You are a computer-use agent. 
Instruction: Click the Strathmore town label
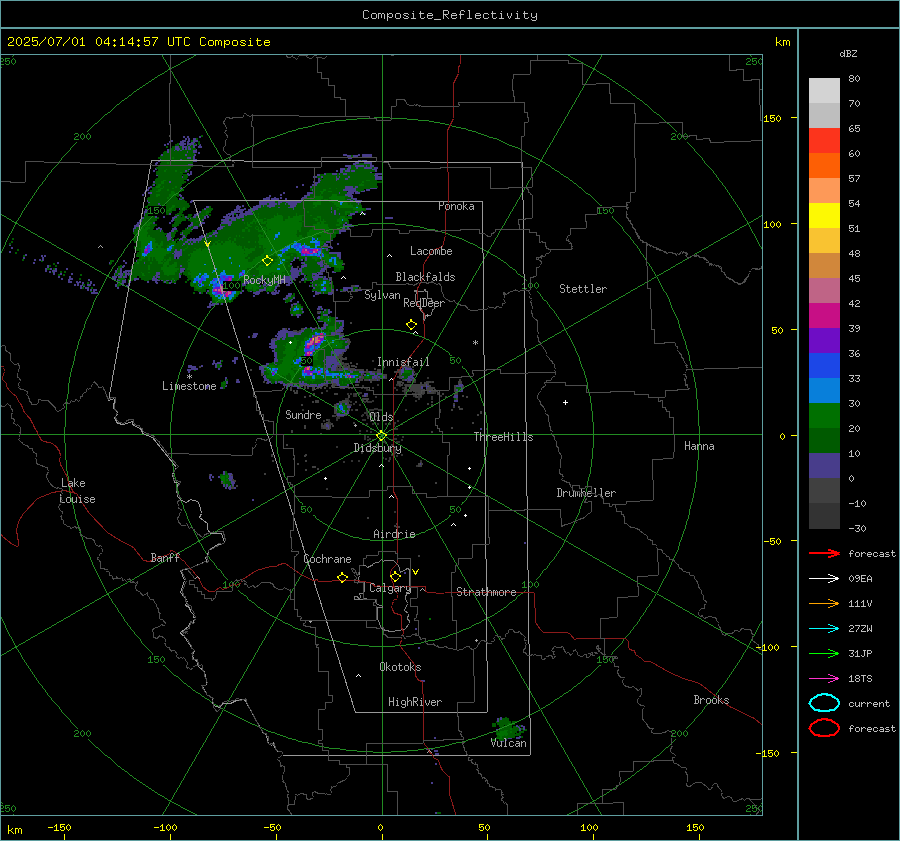click(486, 592)
